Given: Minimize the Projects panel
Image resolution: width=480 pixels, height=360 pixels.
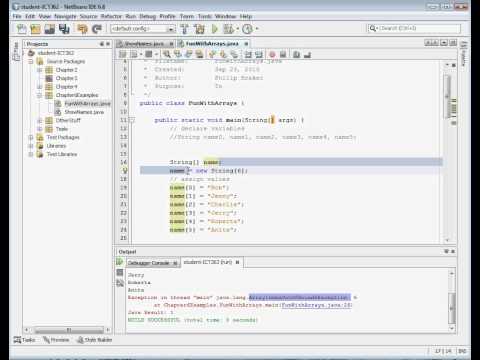Looking at the screenshot, I should (x=102, y=44).
